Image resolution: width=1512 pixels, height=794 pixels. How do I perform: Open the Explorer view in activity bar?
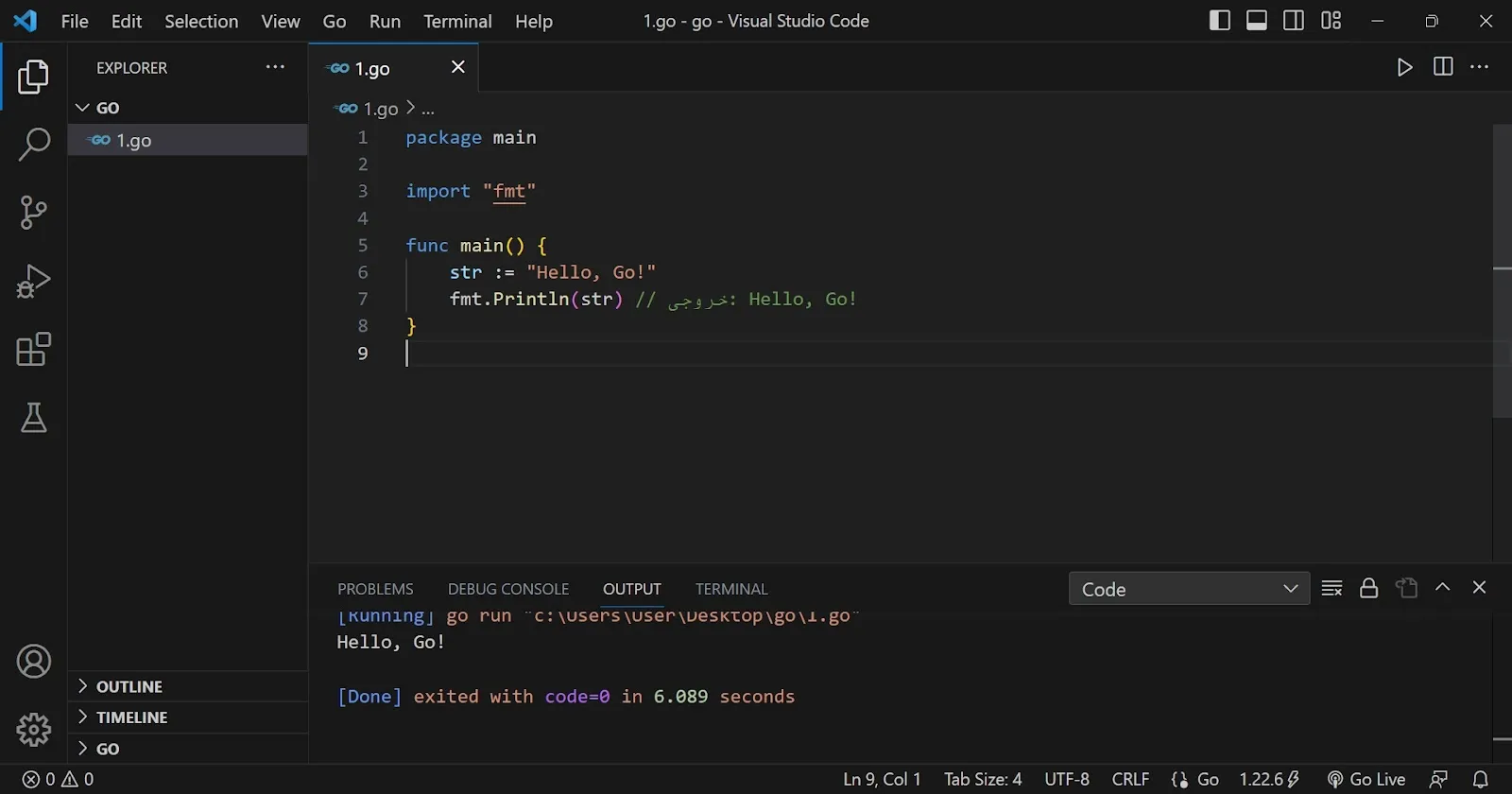[x=33, y=77]
